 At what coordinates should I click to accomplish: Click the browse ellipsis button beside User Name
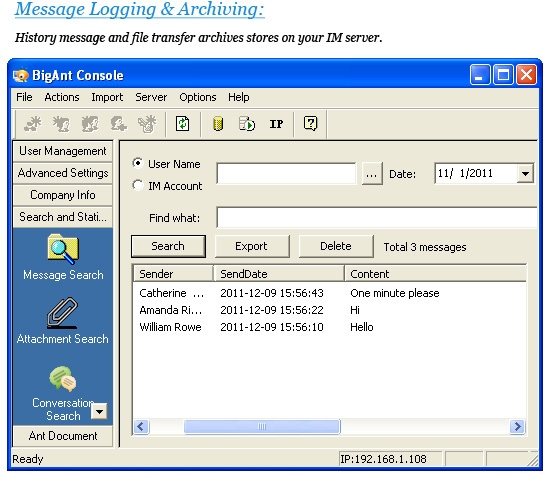tap(372, 173)
